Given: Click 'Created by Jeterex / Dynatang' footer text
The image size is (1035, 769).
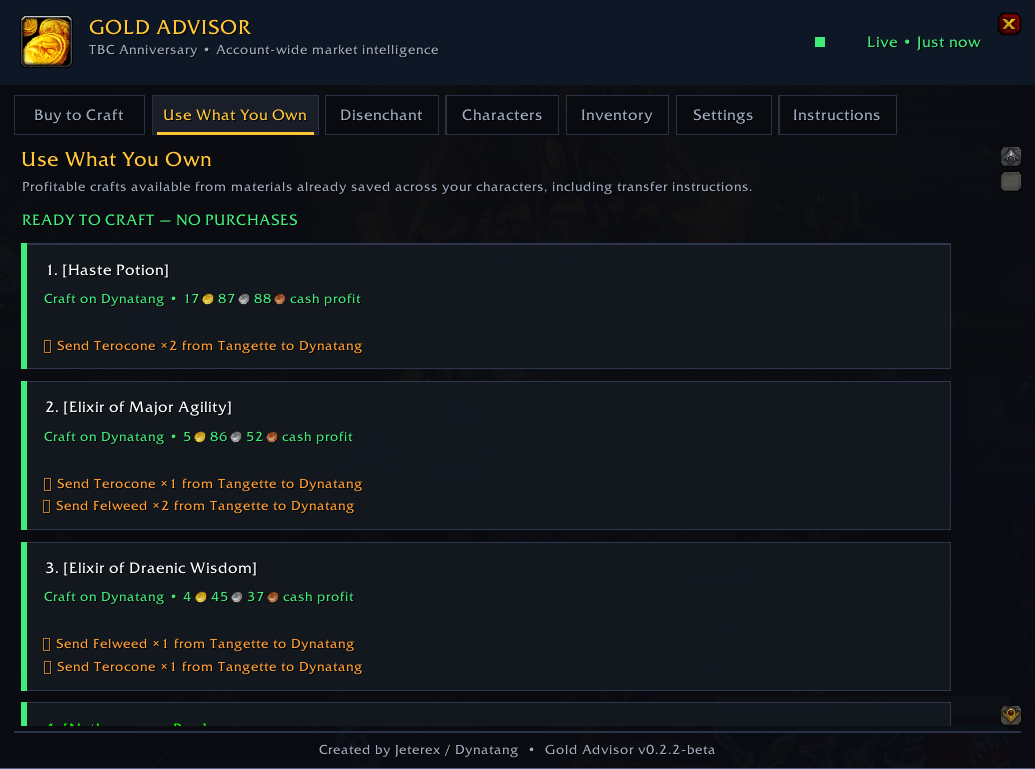Looking at the screenshot, I should pyautogui.click(x=418, y=750).
